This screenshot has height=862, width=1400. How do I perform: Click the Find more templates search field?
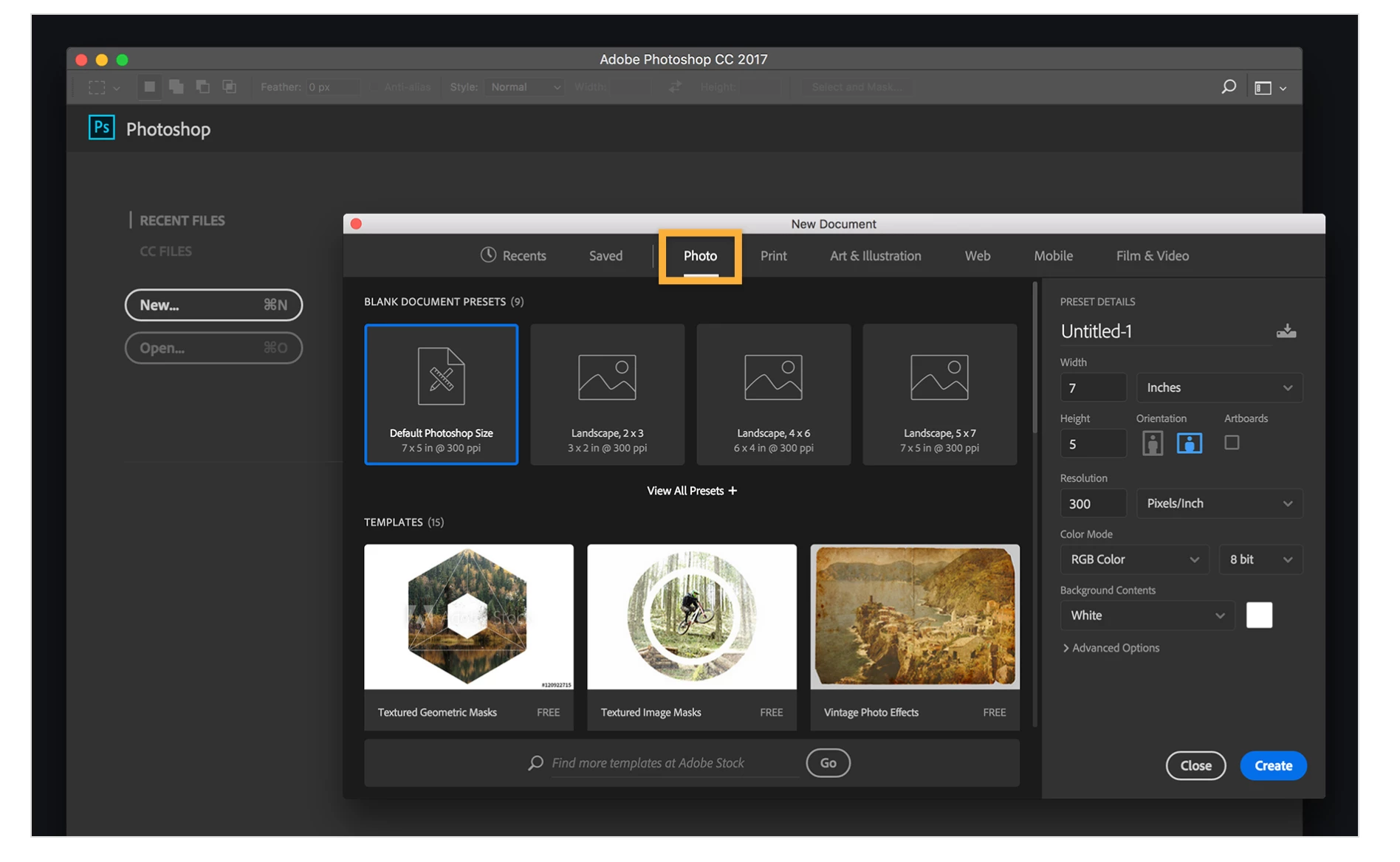pos(674,762)
